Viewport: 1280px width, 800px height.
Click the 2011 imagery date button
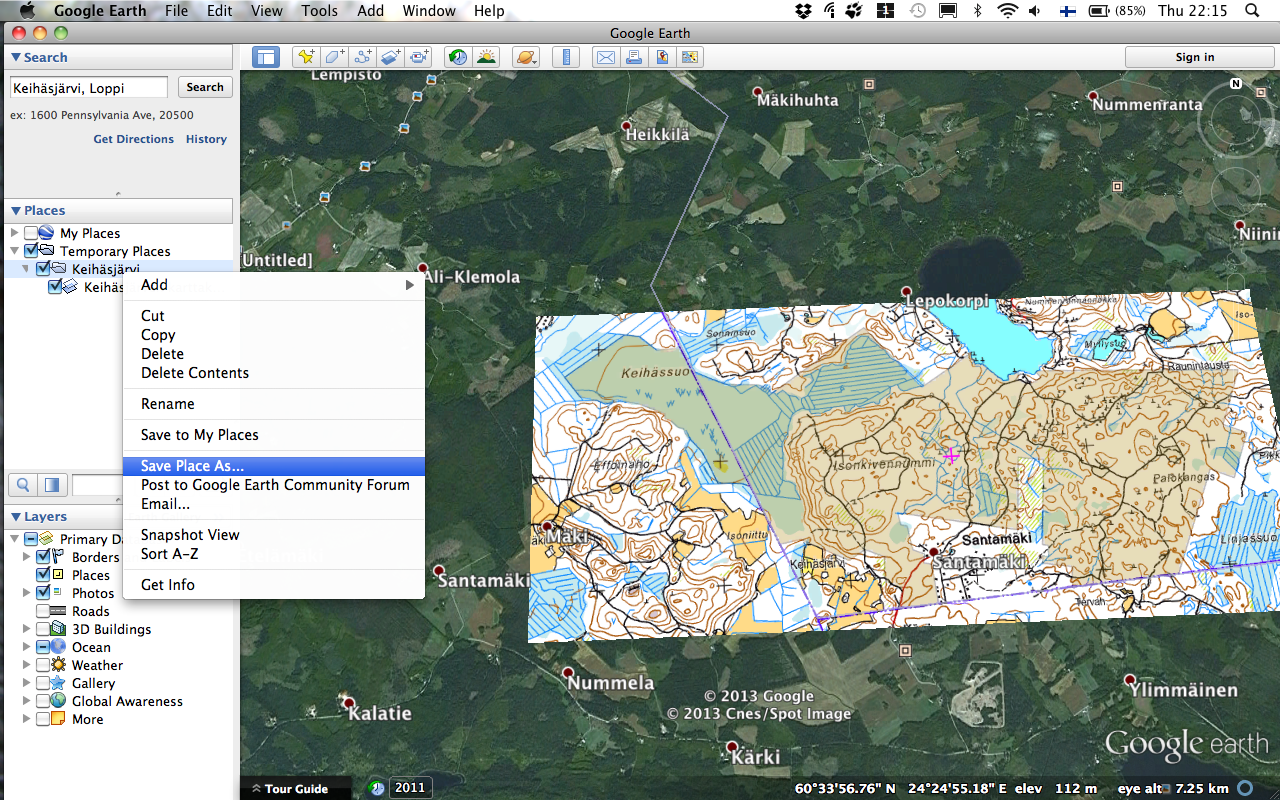click(x=410, y=788)
